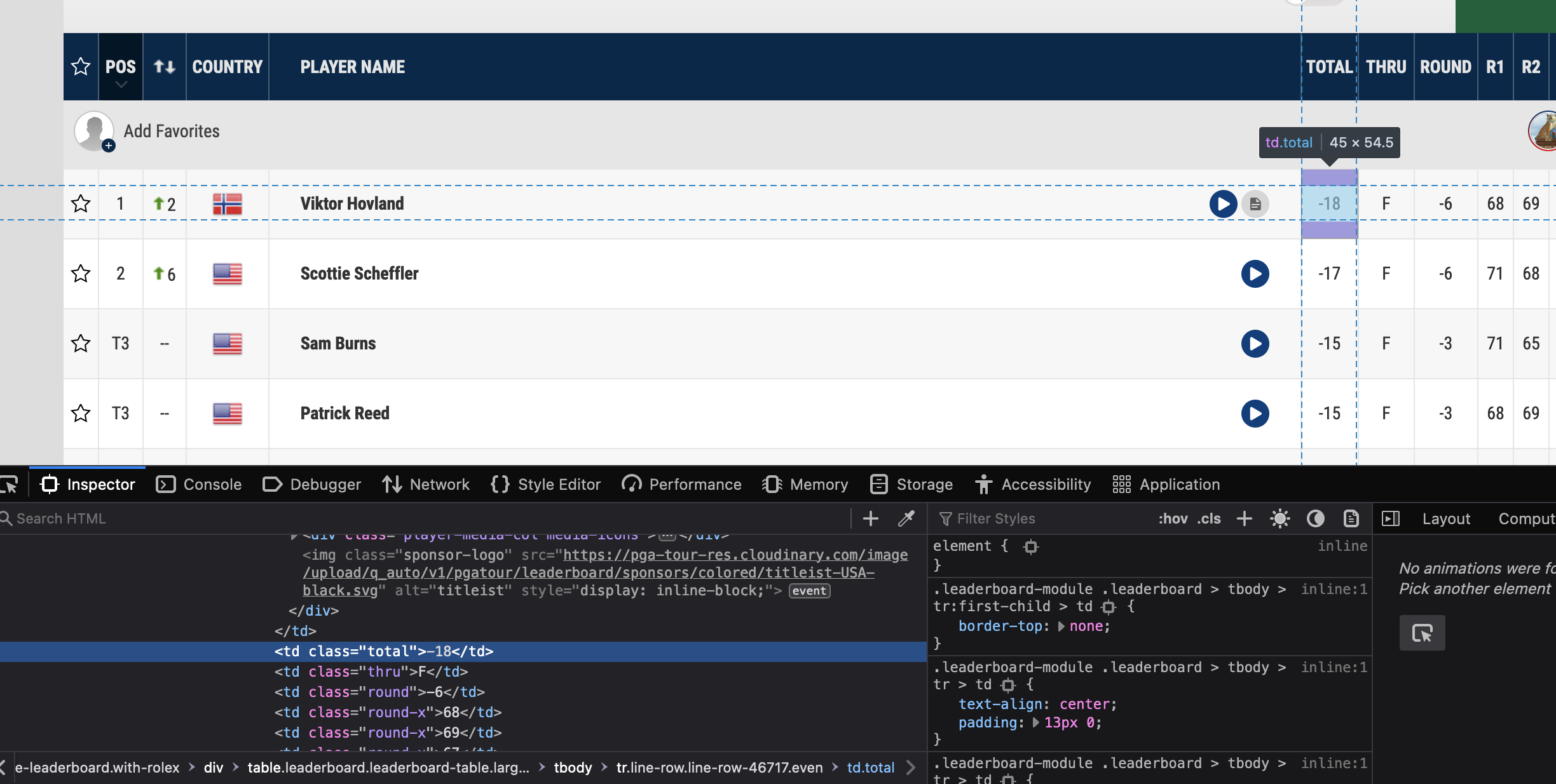Play video highlights for Patrick Reed
Screen dimensions: 1556x784
(x=1255, y=414)
